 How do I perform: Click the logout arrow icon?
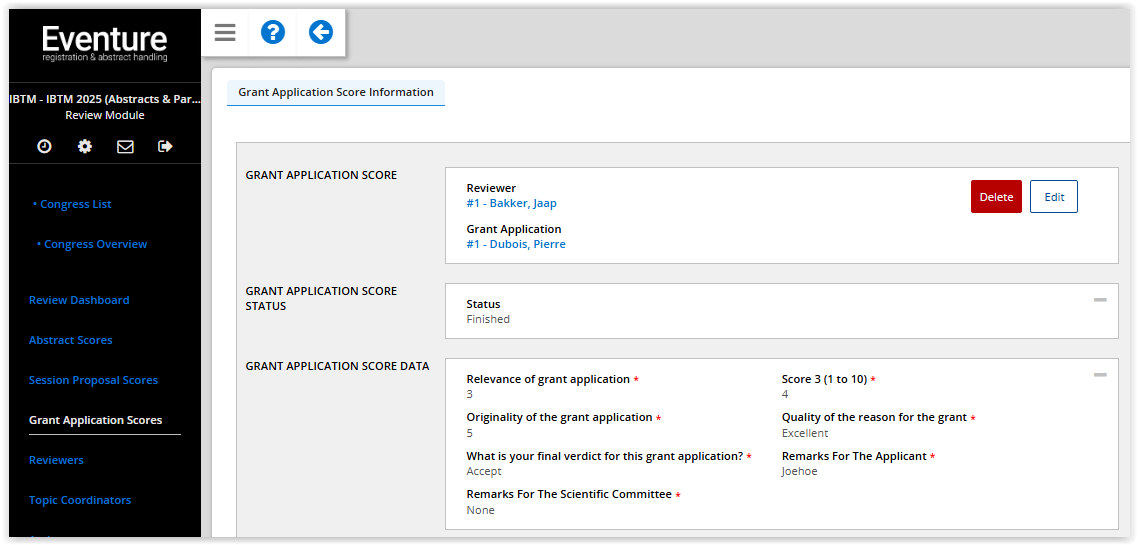(x=165, y=146)
